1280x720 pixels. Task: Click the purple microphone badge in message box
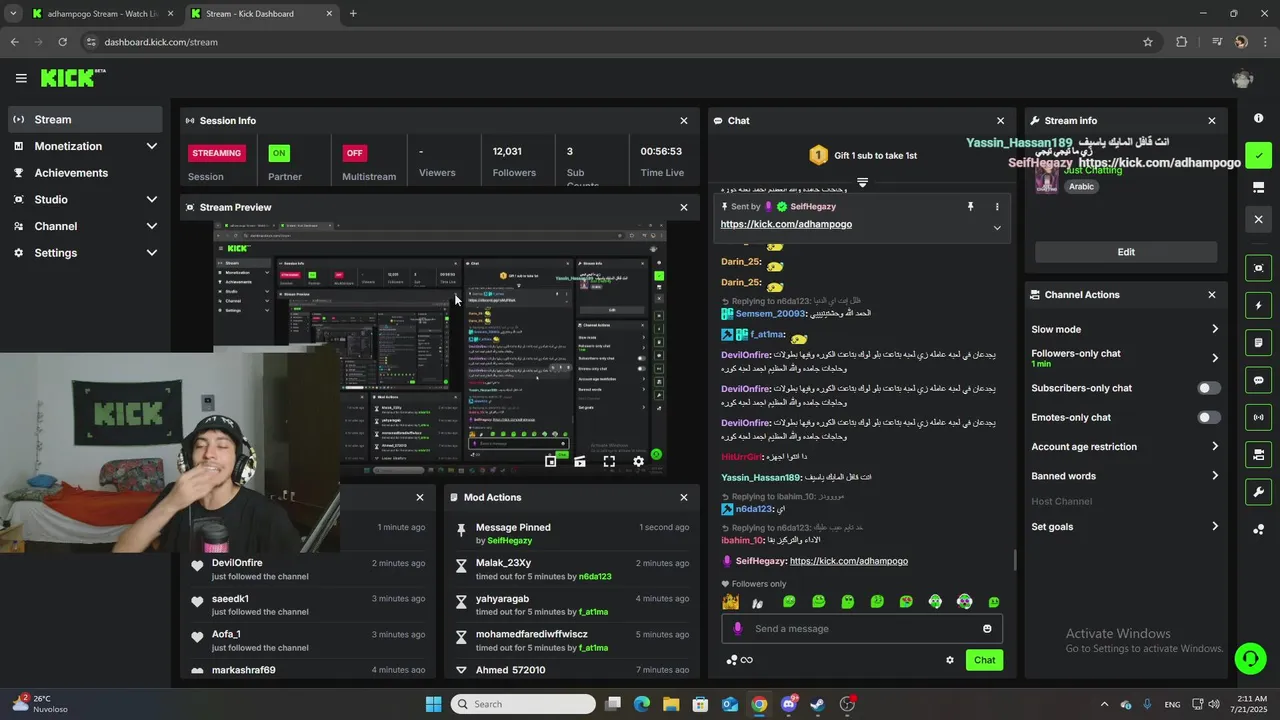[x=738, y=629]
